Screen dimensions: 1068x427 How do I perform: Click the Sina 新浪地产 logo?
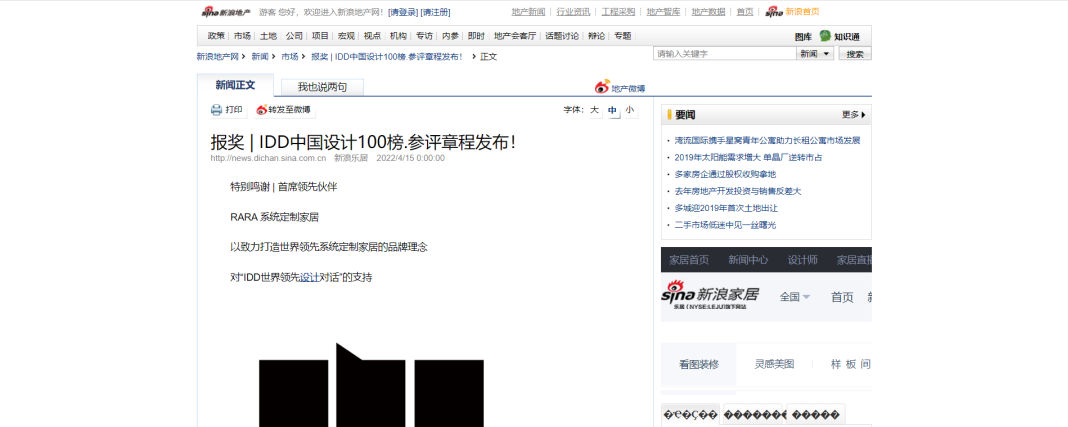[x=225, y=12]
